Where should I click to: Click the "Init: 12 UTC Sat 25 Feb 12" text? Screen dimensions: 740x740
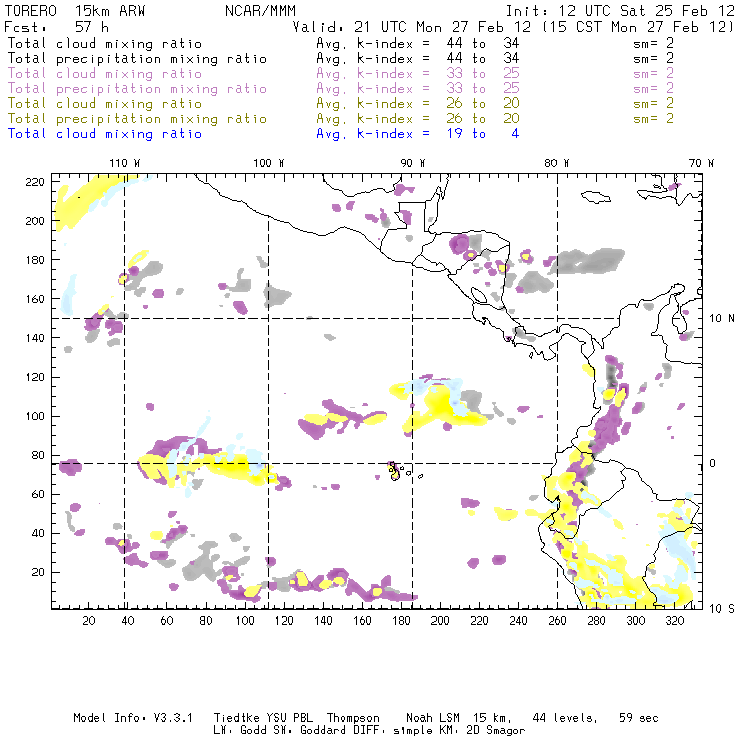tap(620, 11)
